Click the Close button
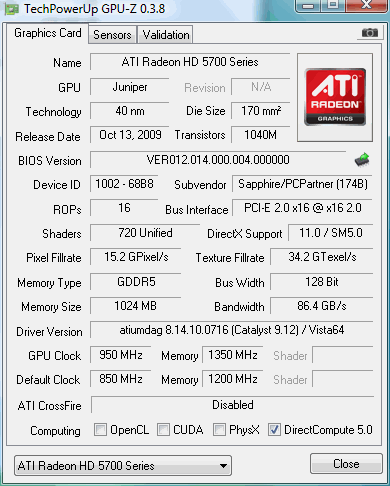 tap(346, 464)
